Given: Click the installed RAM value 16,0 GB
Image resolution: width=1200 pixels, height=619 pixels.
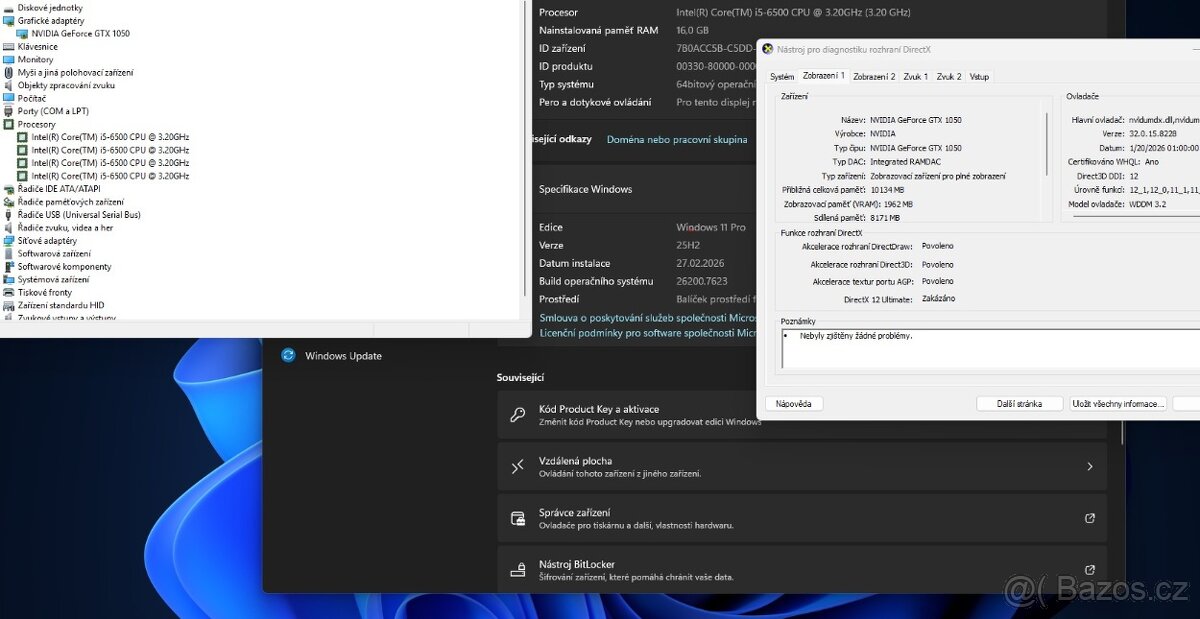Looking at the screenshot, I should coord(693,30).
